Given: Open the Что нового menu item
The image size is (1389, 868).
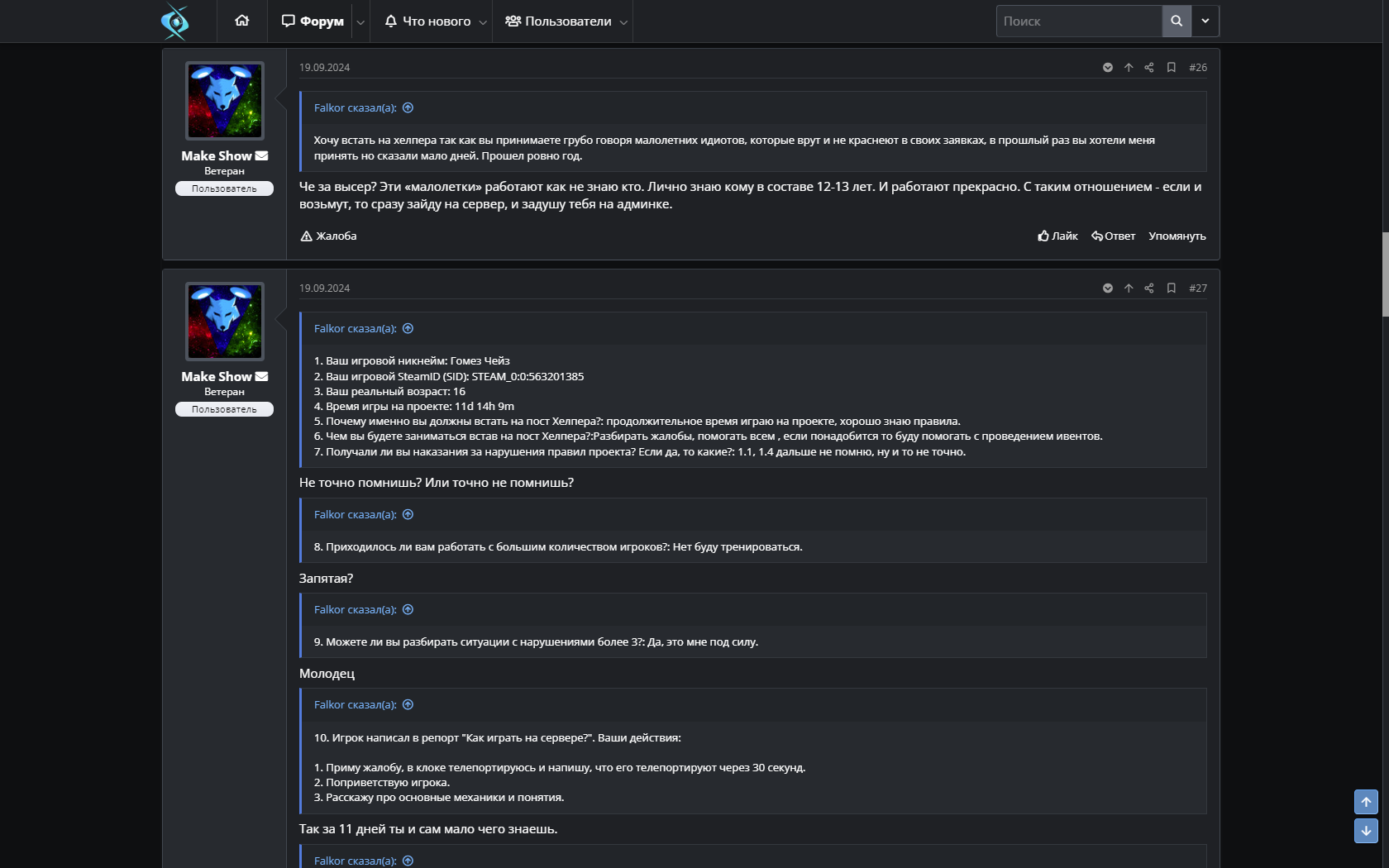Looking at the screenshot, I should [x=427, y=21].
